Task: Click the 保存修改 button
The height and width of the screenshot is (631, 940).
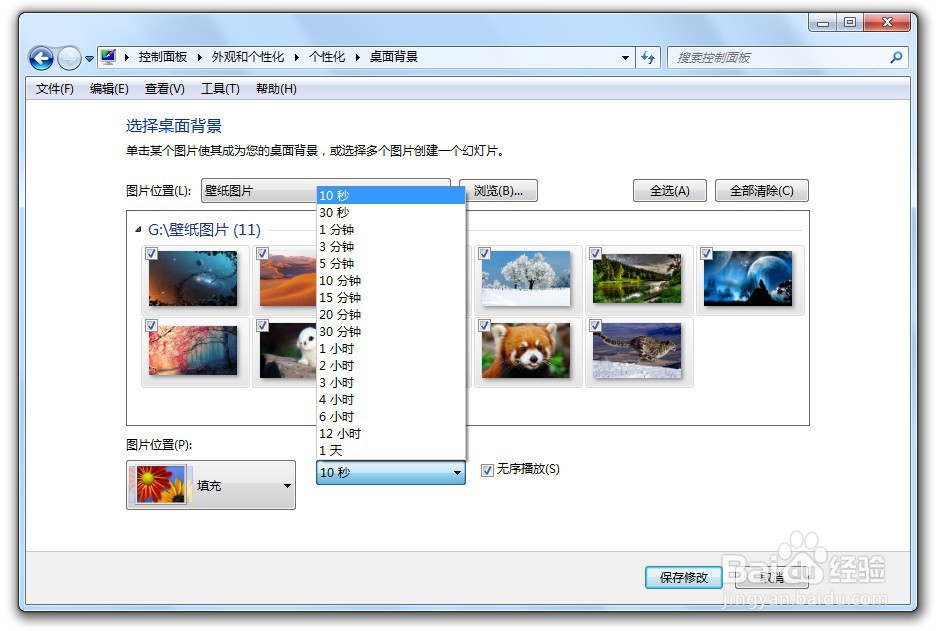Action: pyautogui.click(x=683, y=577)
